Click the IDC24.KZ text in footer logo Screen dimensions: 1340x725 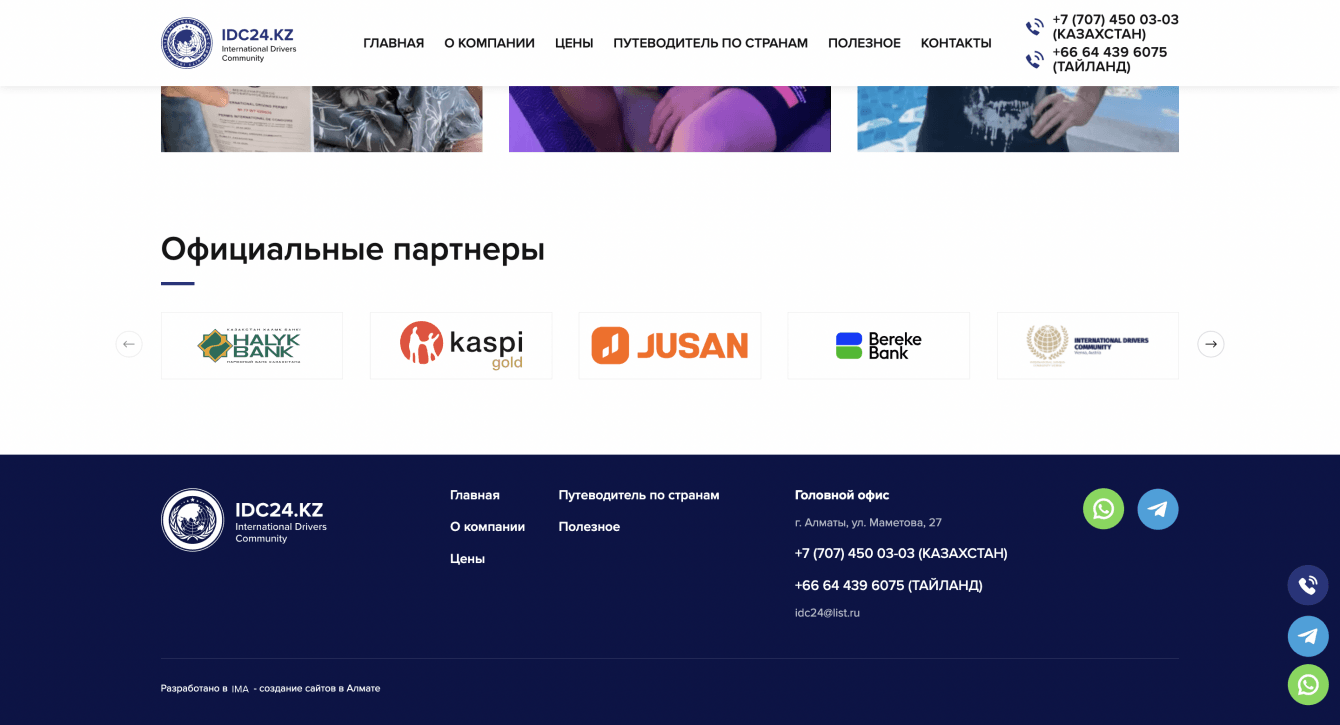(279, 510)
